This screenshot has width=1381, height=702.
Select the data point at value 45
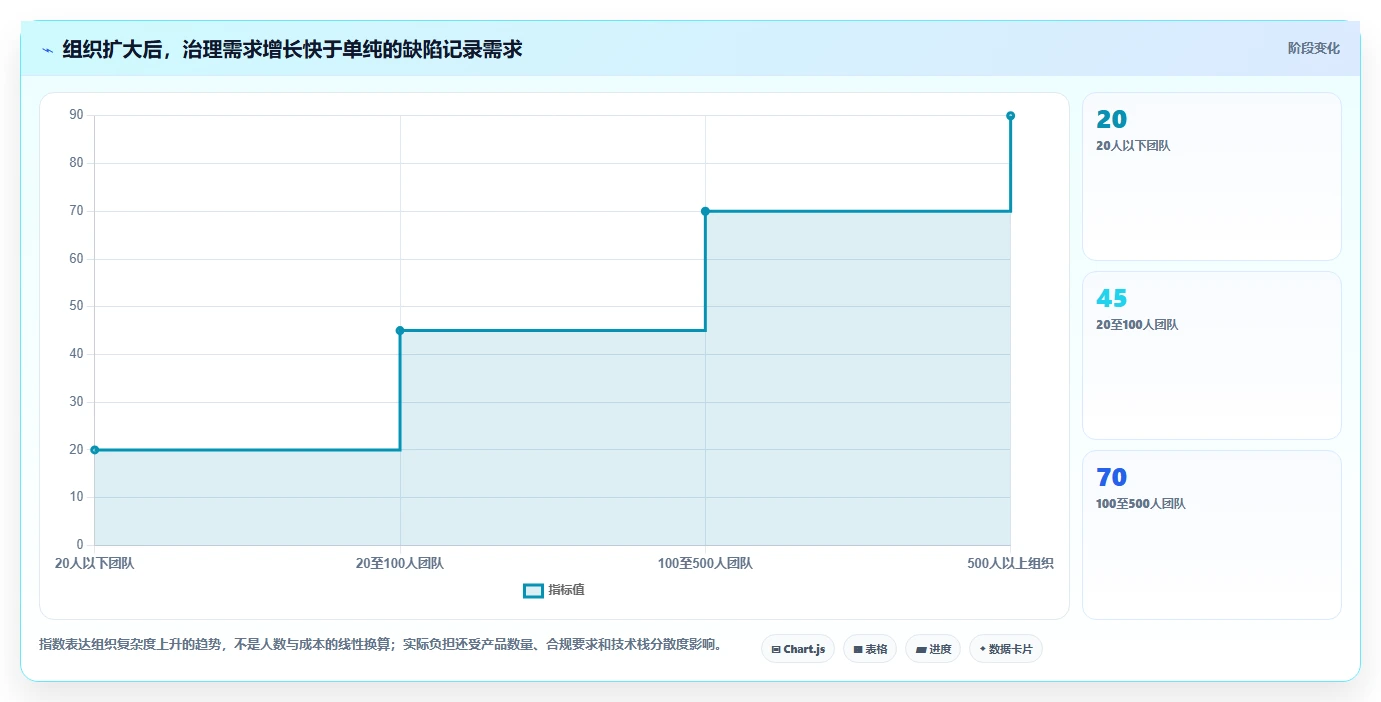[400, 330]
